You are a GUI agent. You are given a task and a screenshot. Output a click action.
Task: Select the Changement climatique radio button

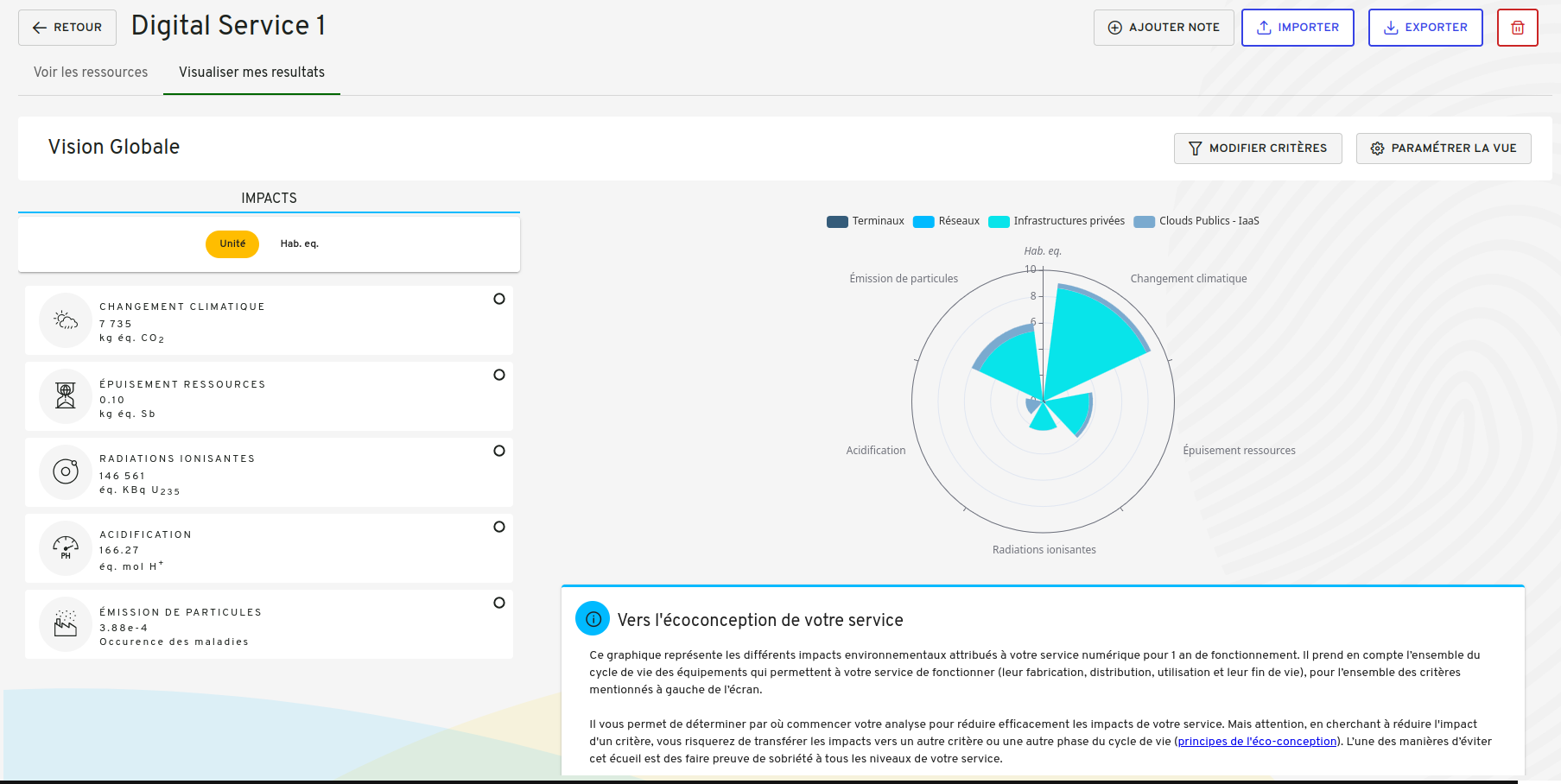point(499,299)
